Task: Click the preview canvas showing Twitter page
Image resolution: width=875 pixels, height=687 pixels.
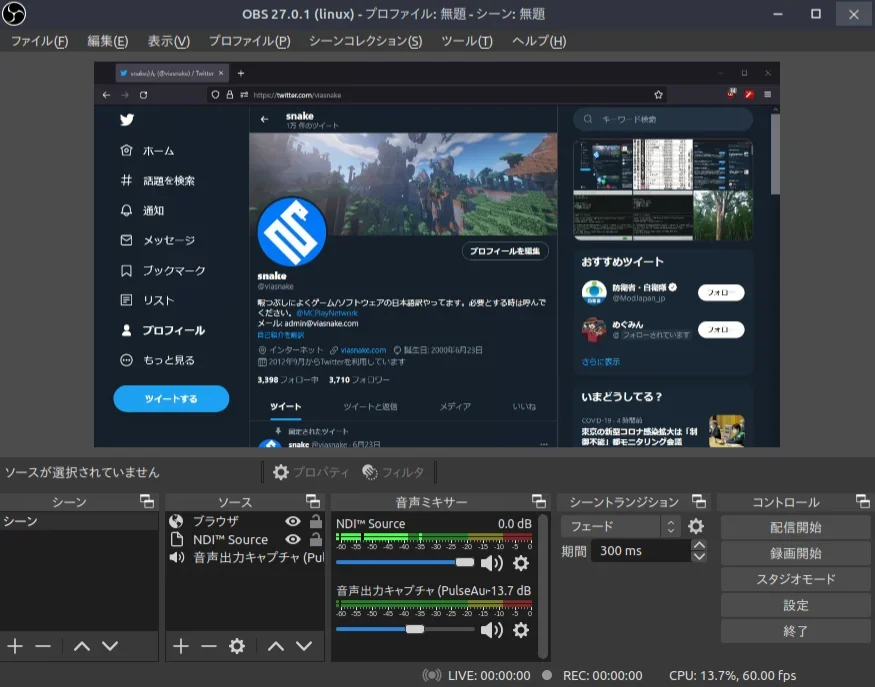Action: point(437,254)
